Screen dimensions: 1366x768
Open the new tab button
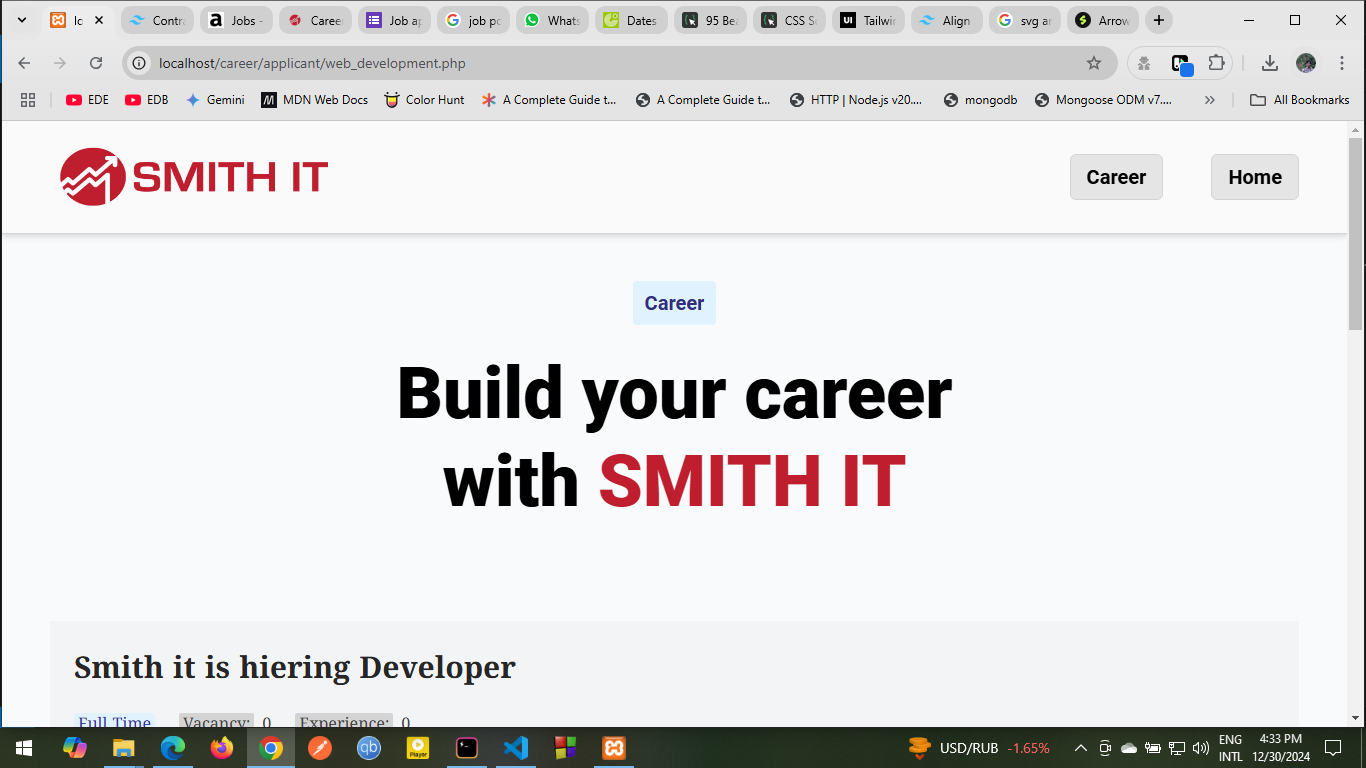click(1158, 20)
